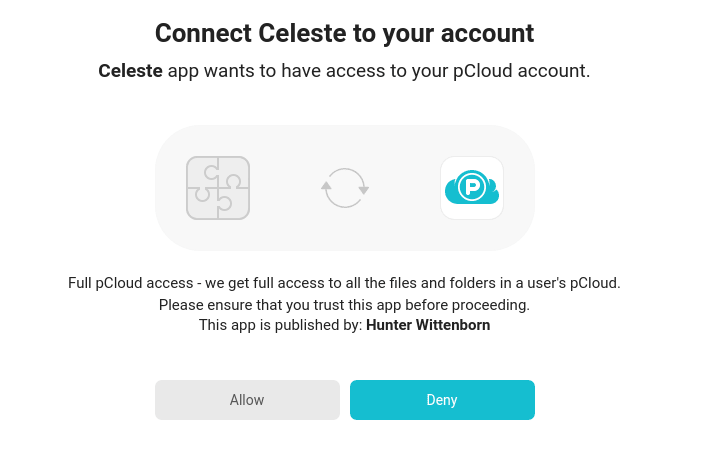Screen dimensions: 721x449
Task: Click the bottom-left piece of the puzzle icon
Action: [202, 204]
